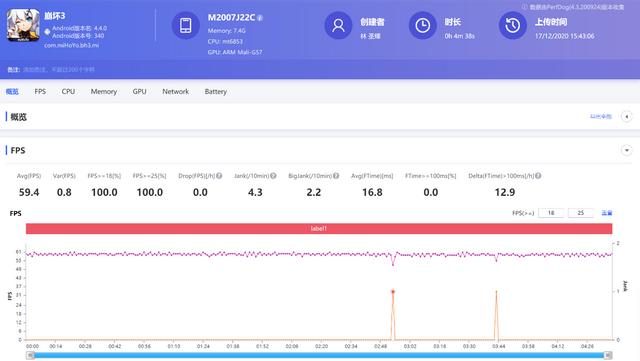
Task: Click the Honkai Impact 3 game app icon
Action: [23, 25]
